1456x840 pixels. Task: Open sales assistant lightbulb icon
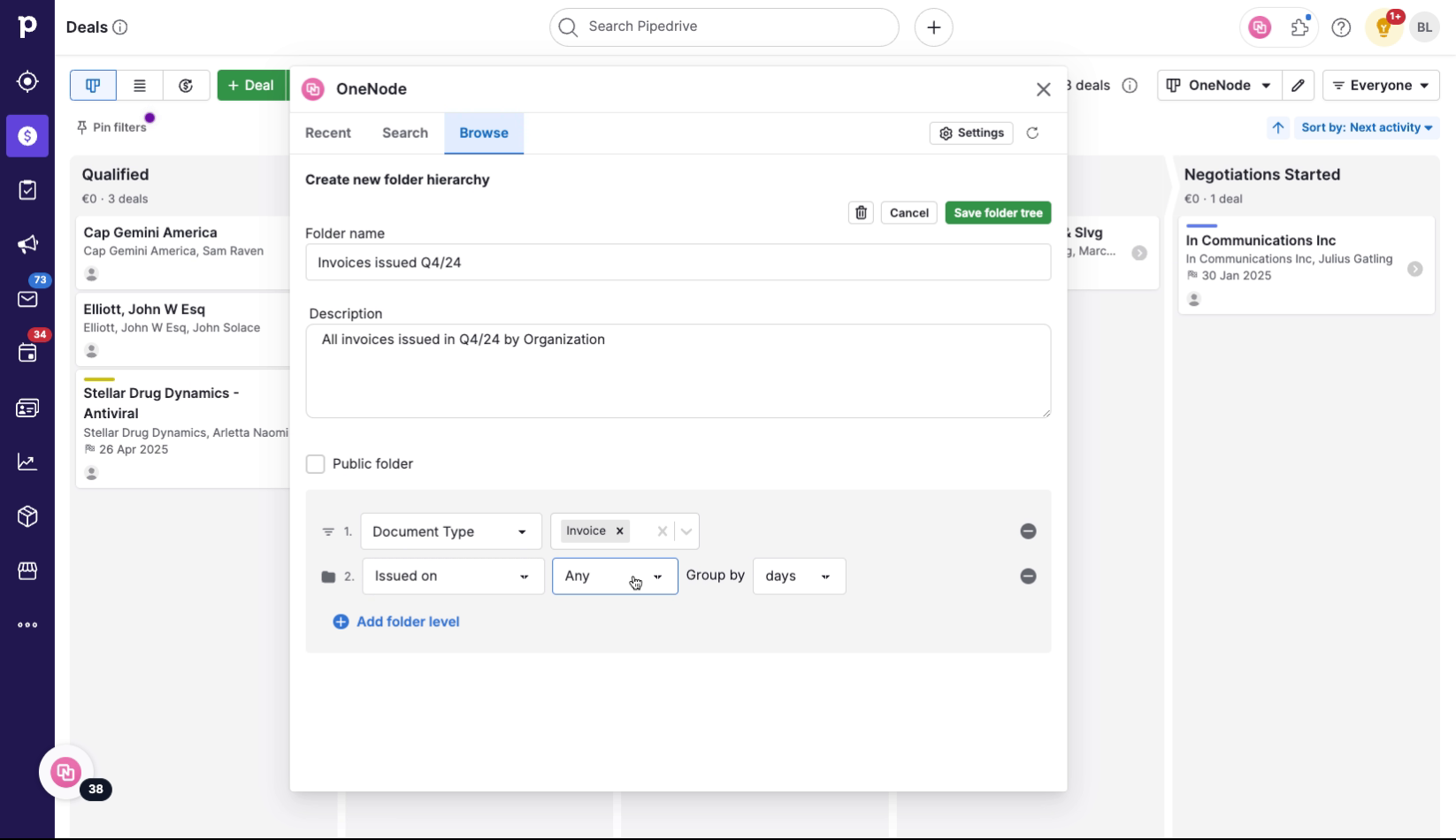(x=1383, y=27)
